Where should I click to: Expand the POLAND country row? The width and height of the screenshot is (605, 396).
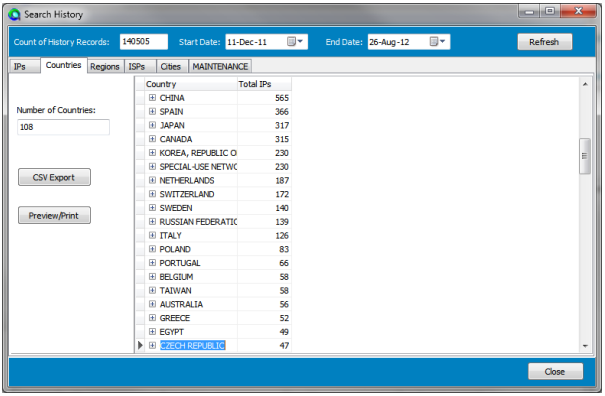tap(152, 249)
